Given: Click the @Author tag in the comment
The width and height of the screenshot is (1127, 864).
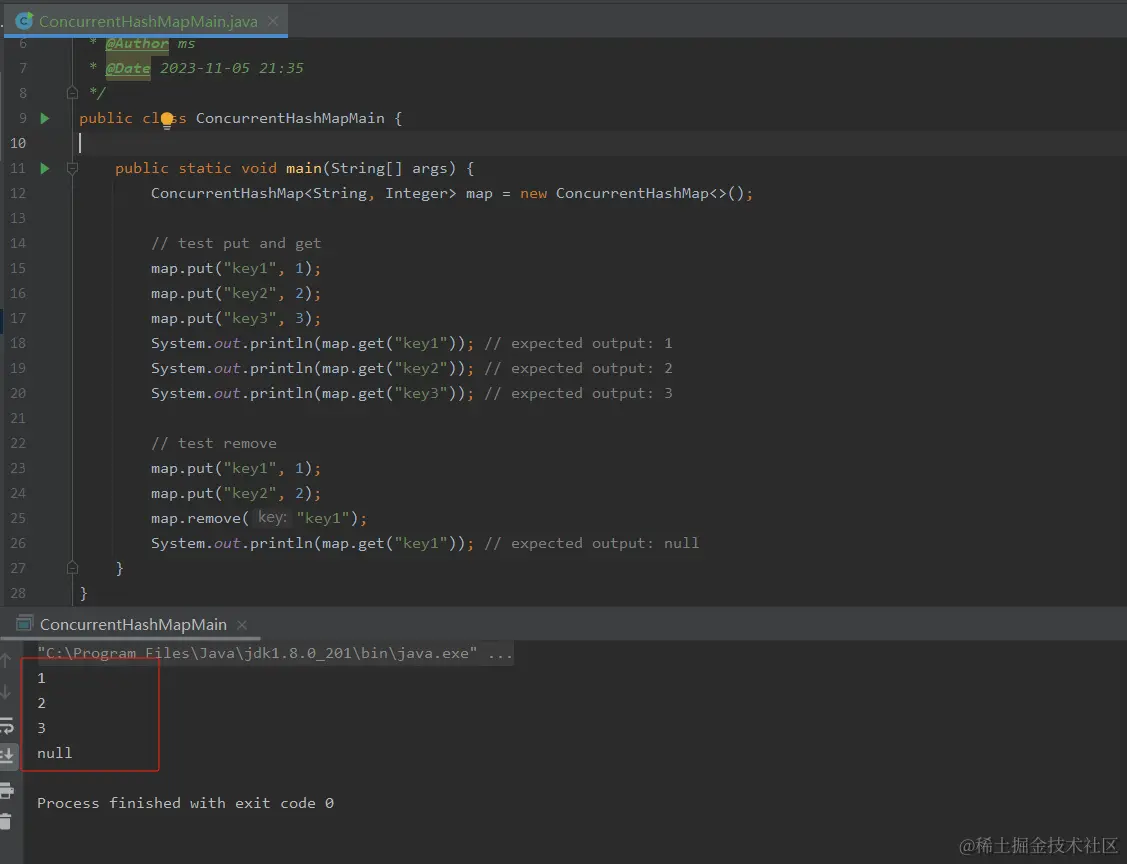Looking at the screenshot, I should (x=137, y=43).
